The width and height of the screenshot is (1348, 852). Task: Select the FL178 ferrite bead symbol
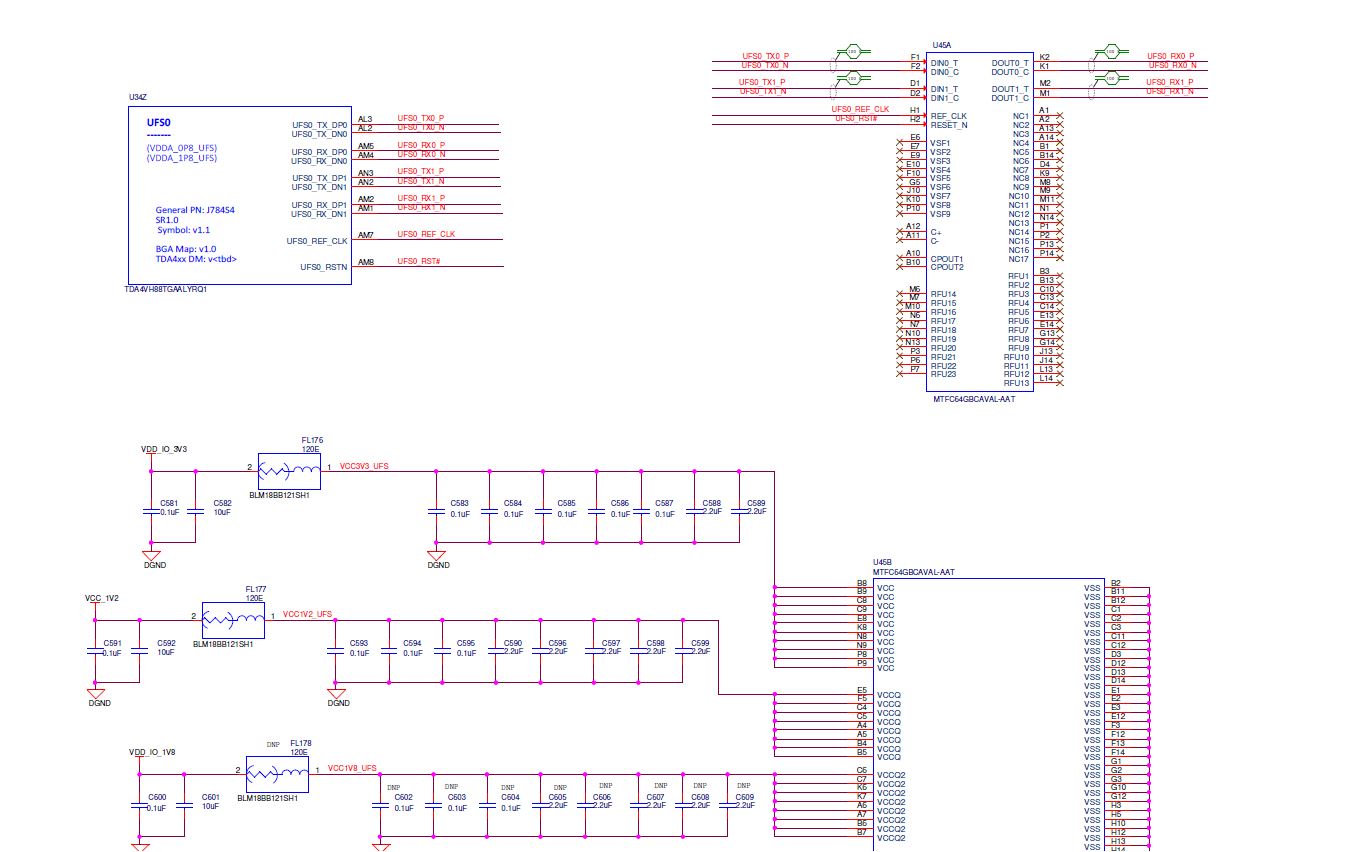tap(277, 772)
